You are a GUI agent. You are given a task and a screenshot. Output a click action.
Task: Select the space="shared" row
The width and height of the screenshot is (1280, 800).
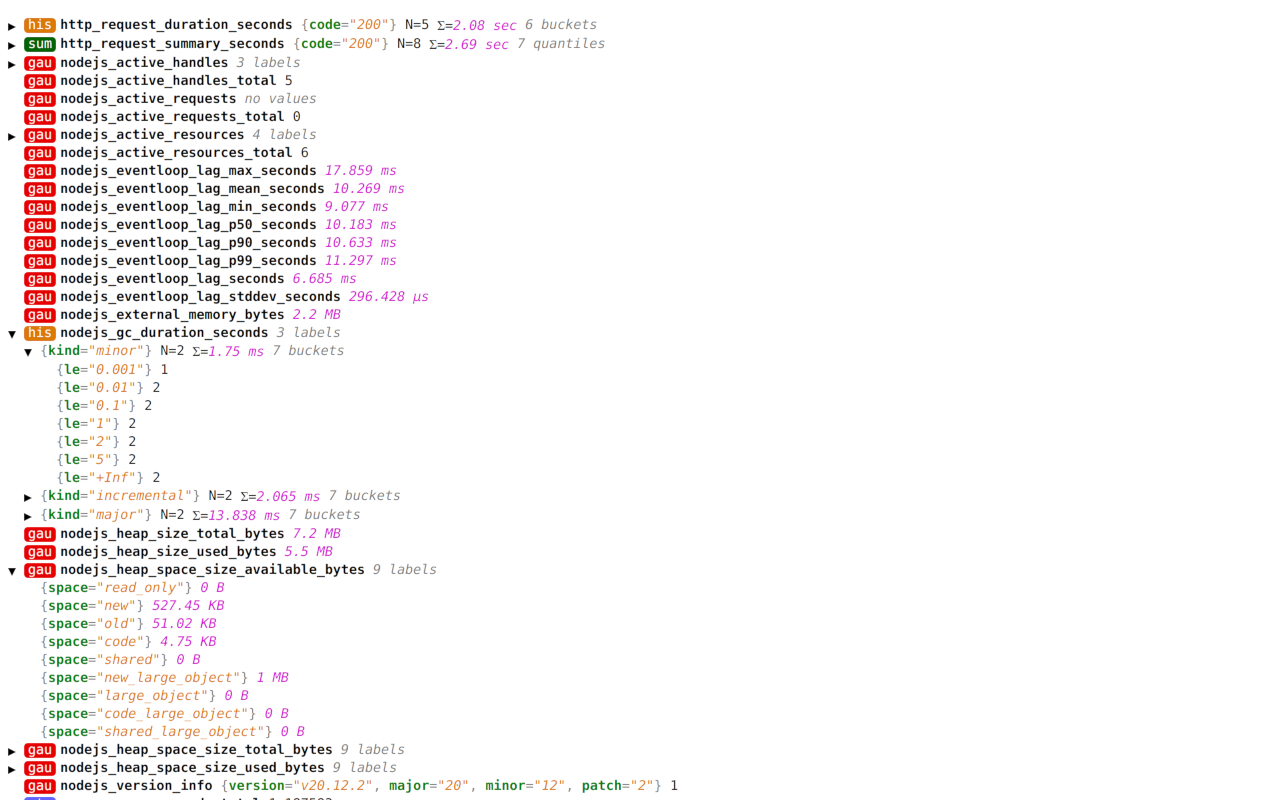click(x=120, y=660)
